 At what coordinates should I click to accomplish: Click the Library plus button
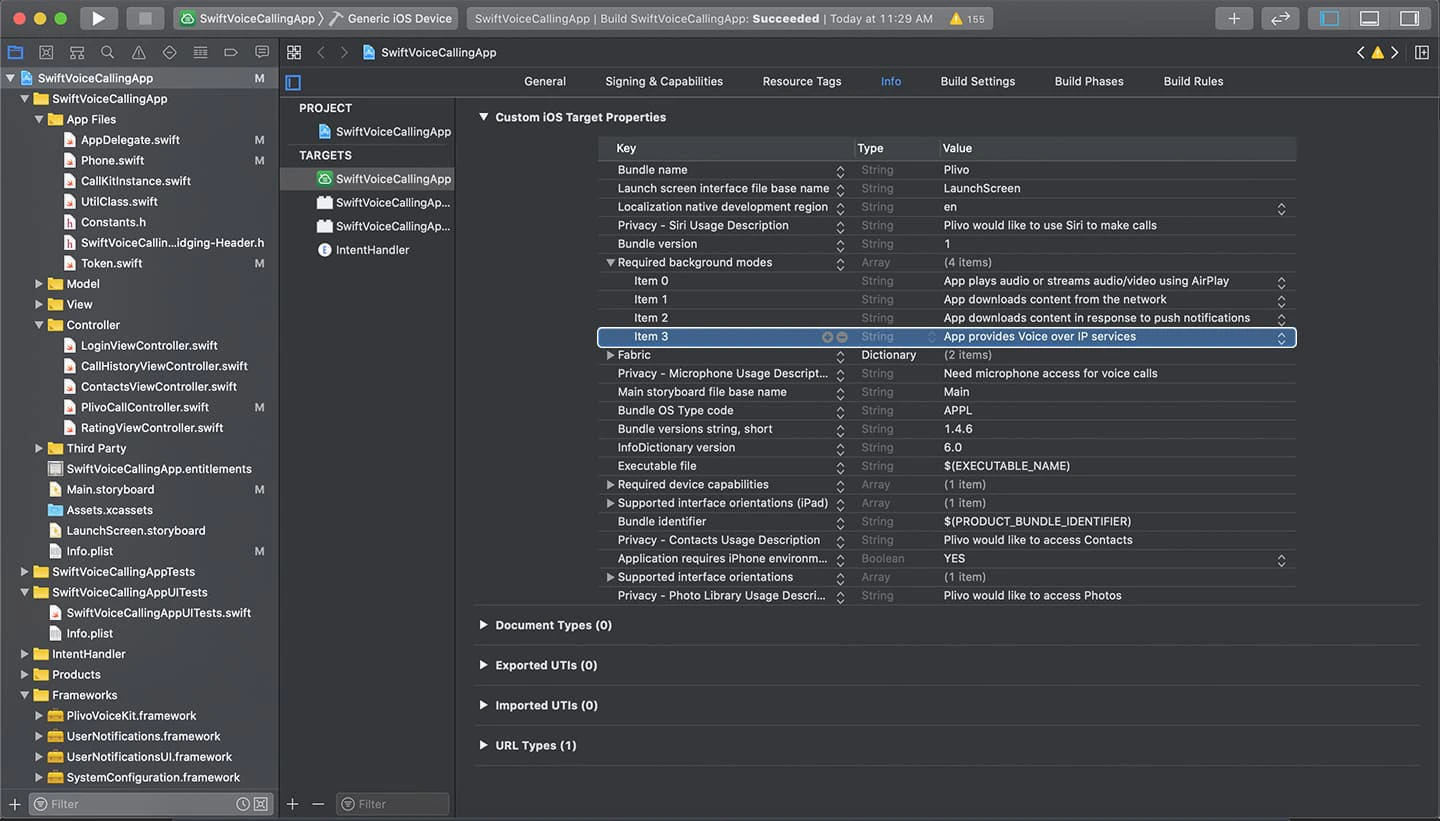pos(1234,18)
